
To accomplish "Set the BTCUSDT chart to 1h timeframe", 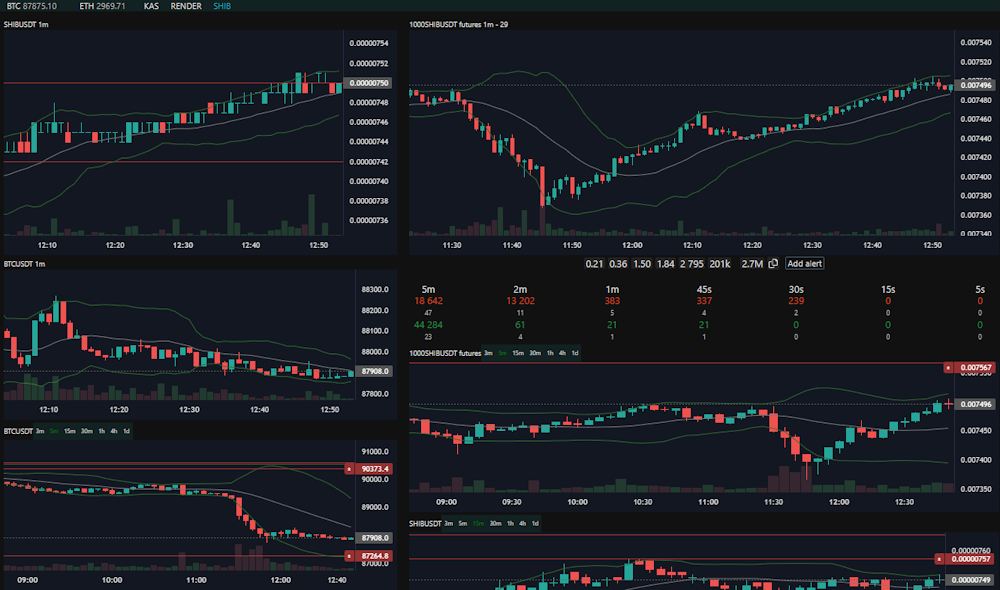I will 101,431.
